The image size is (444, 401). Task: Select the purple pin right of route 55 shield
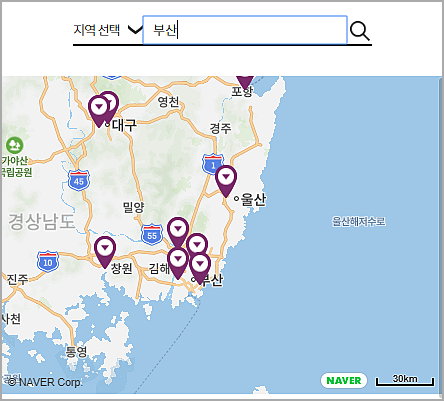(x=178, y=233)
